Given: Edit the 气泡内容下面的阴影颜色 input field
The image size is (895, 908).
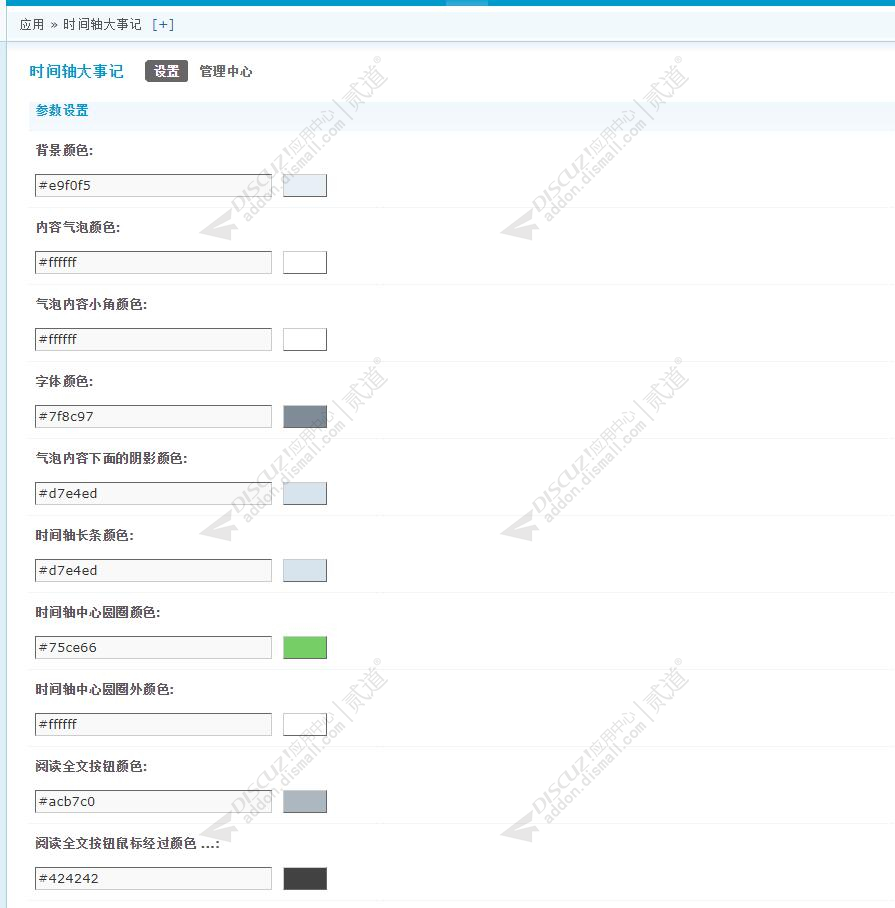Looking at the screenshot, I should tap(153, 493).
